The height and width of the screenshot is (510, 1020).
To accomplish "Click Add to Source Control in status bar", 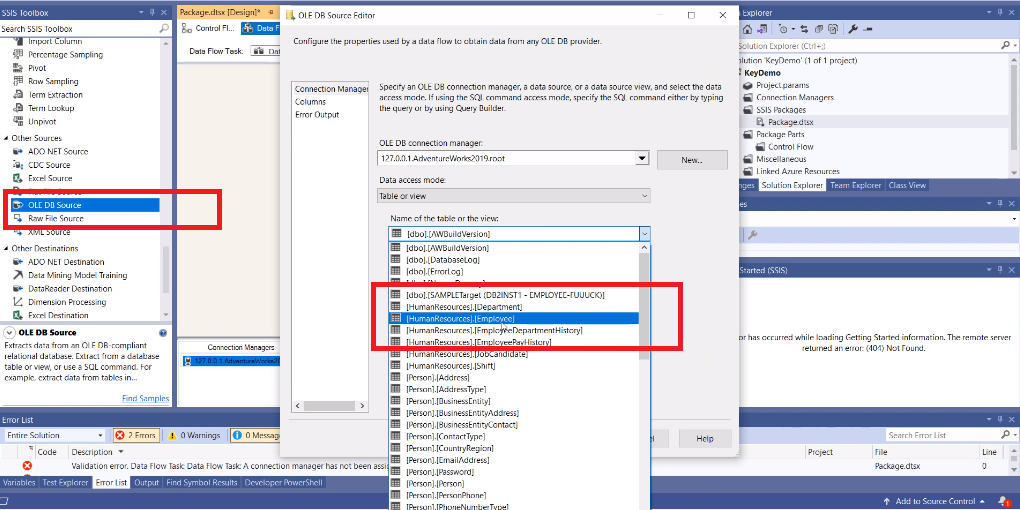I will point(935,501).
